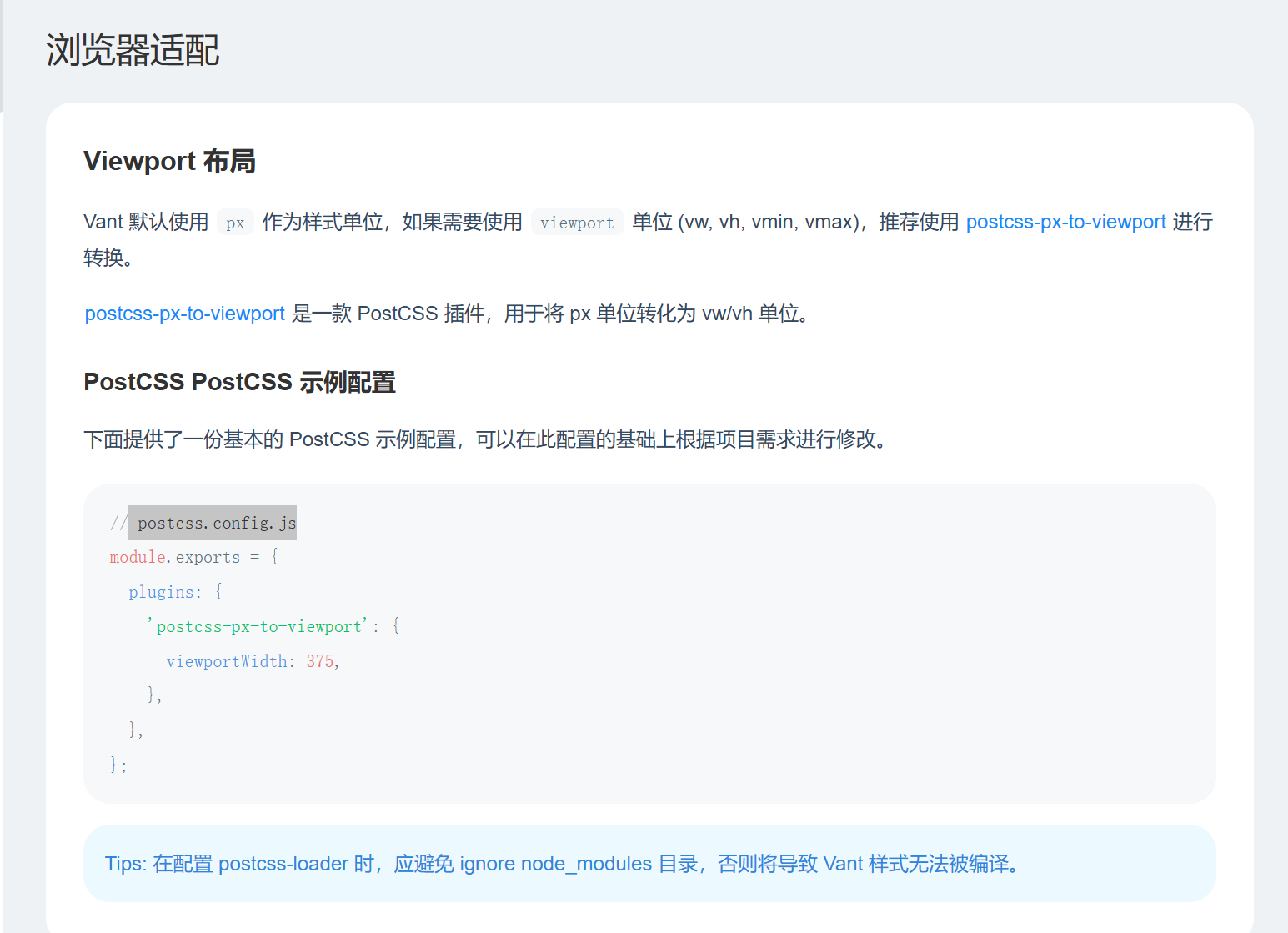Click the viewportWidth property in code block
The height and width of the screenshot is (933, 1288).
pos(227,660)
